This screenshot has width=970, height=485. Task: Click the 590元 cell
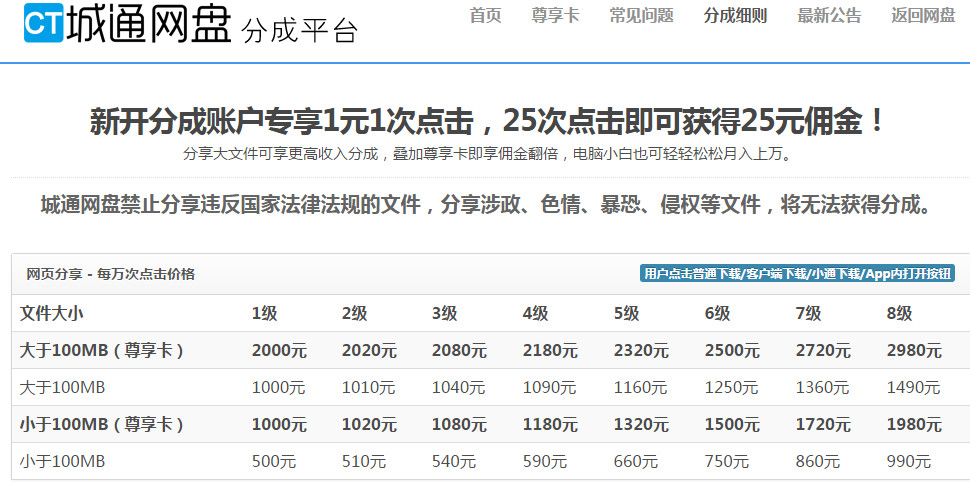coord(545,461)
